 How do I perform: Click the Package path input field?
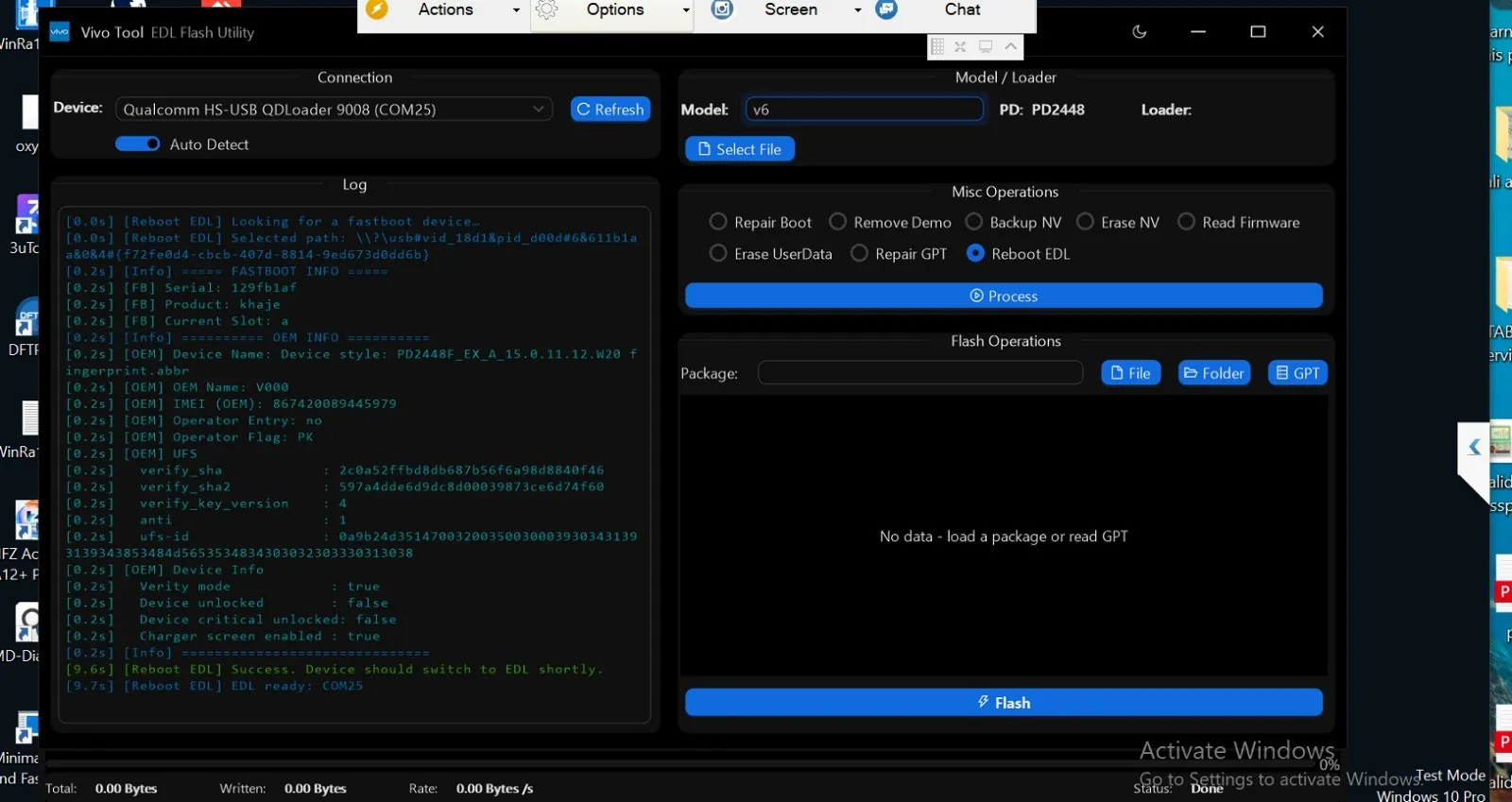[x=919, y=373]
